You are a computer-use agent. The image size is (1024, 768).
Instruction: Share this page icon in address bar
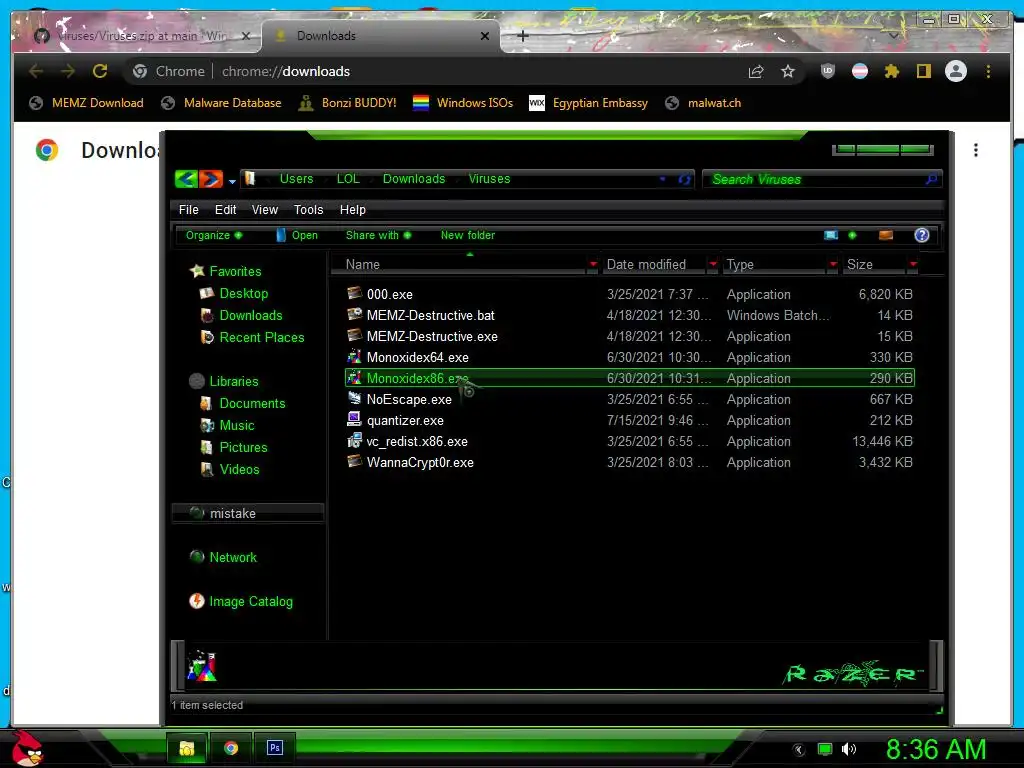pos(756,71)
